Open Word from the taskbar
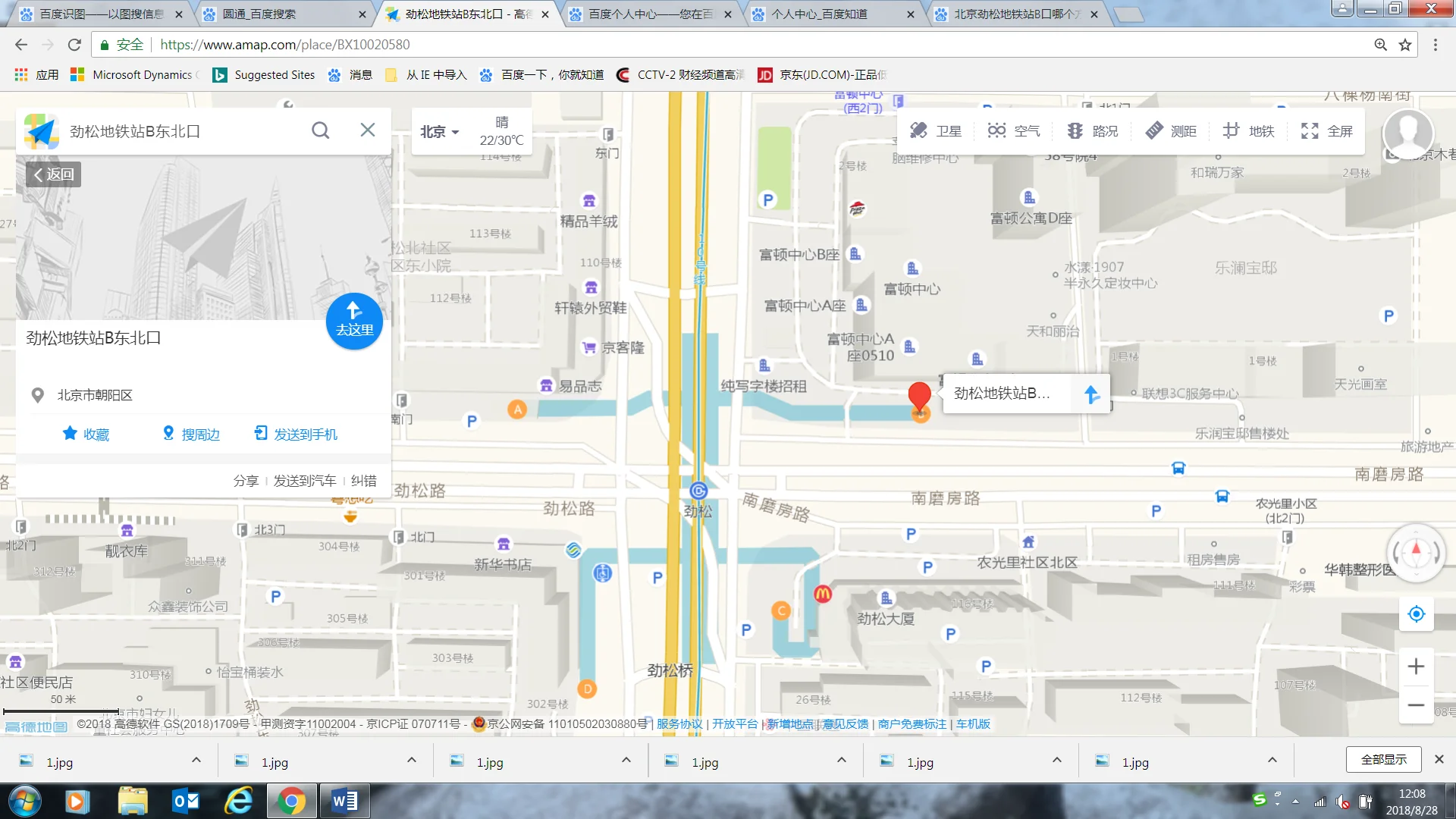 tap(345, 800)
